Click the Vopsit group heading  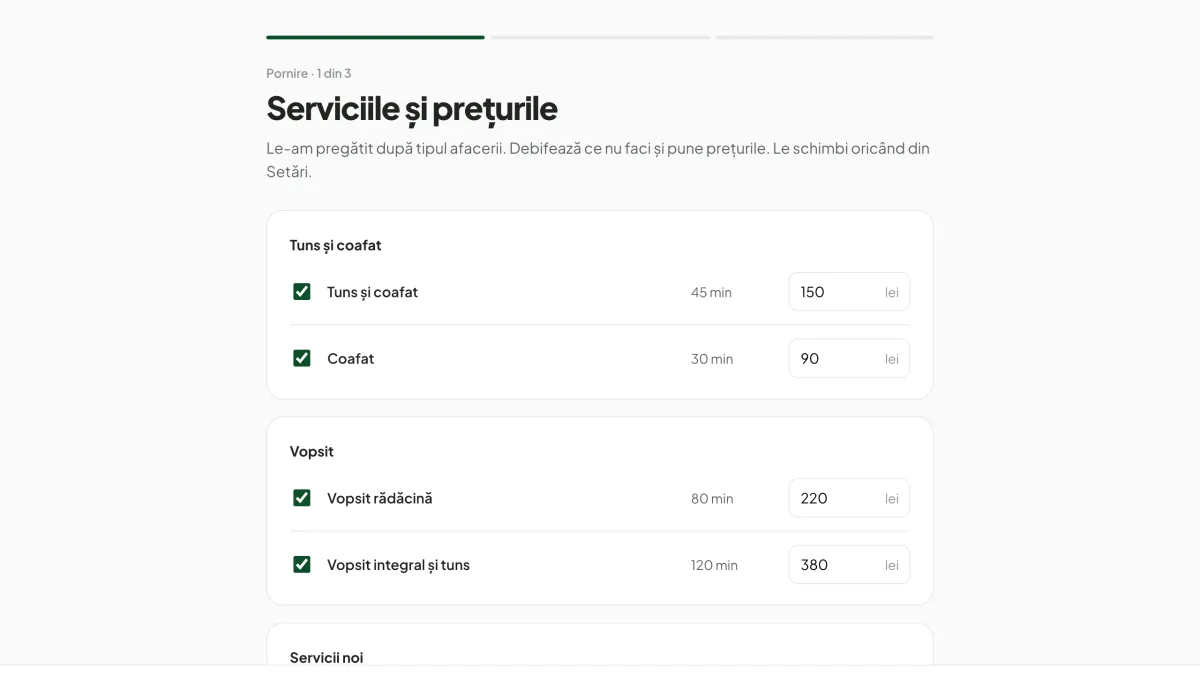(312, 451)
